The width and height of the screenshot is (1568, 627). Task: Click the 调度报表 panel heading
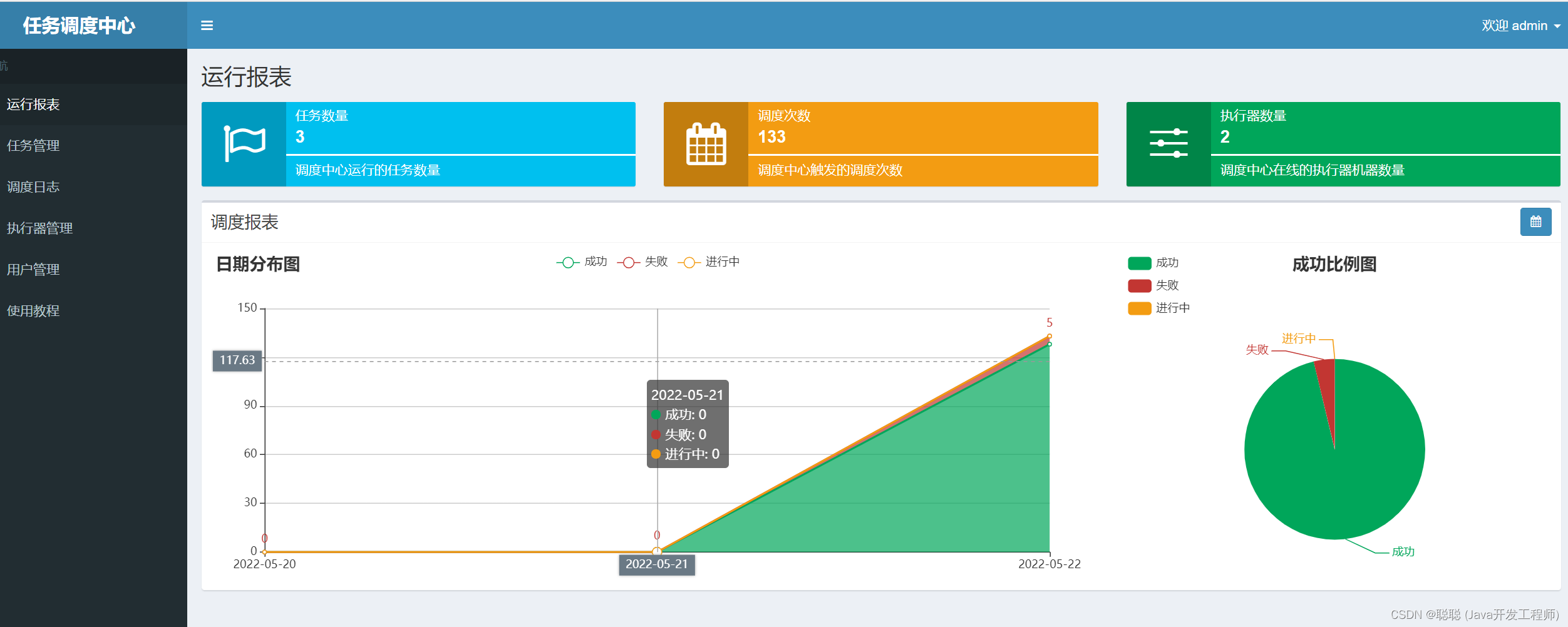pos(244,222)
